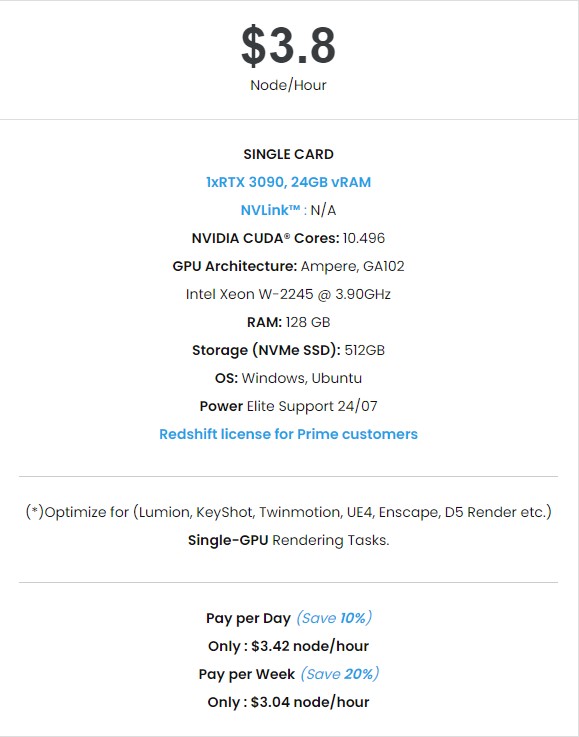Open the 1xRTX 3090, 24GB vRAM link
The width and height of the screenshot is (579, 737).
(289, 182)
